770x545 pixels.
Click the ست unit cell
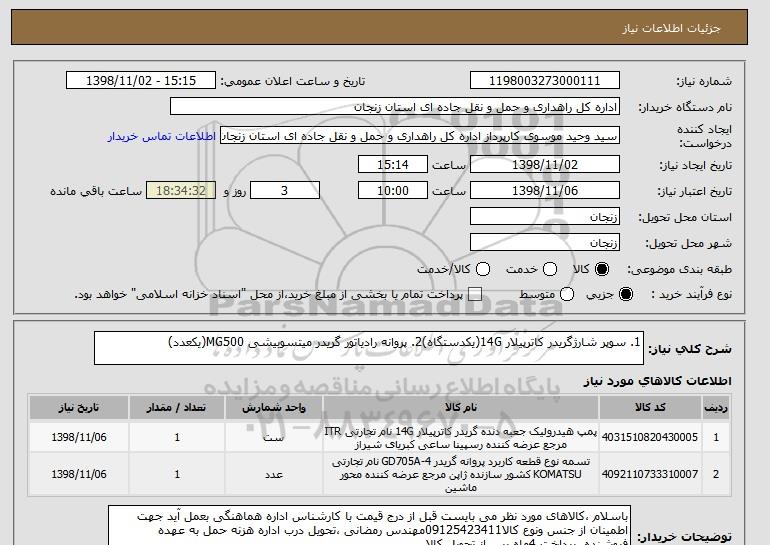pyautogui.click(x=274, y=437)
